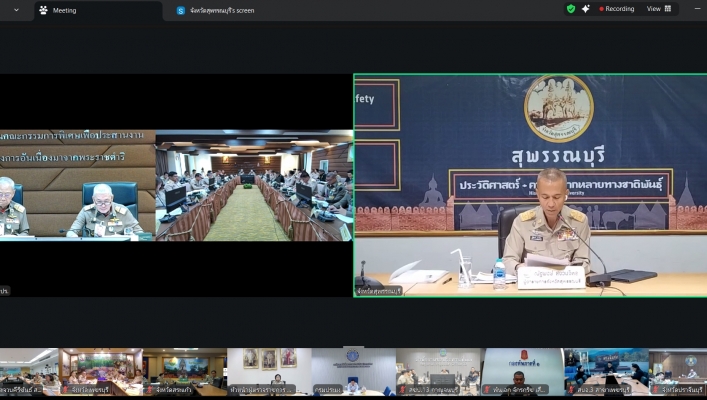
Task: Click the paw icon on Meeting tab
Action: [43, 10]
